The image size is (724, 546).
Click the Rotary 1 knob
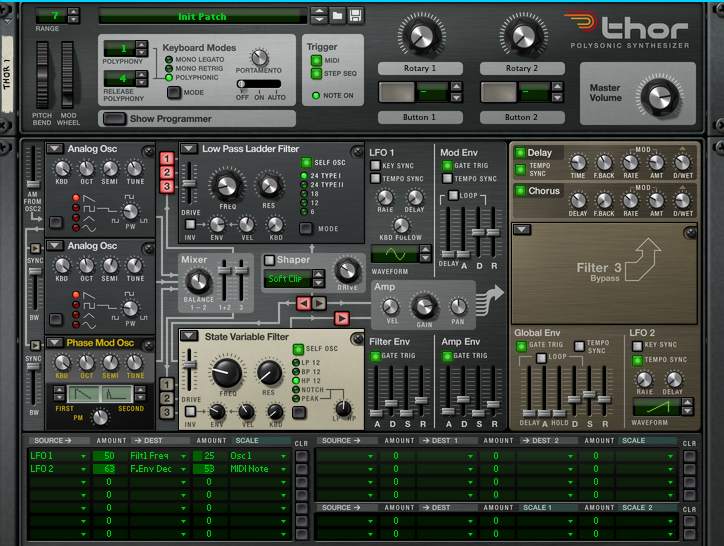(x=422, y=36)
